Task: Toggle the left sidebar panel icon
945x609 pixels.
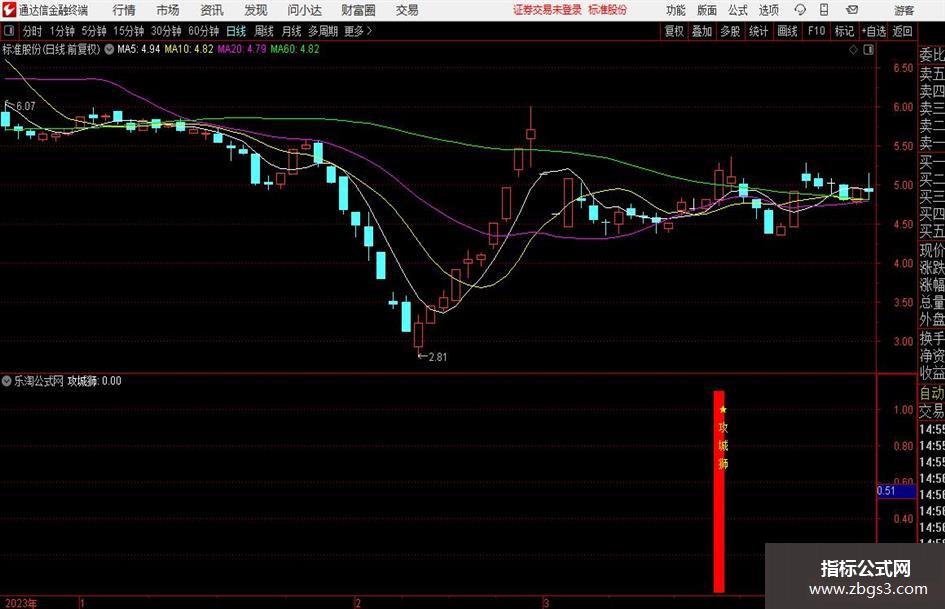Action: (x=9, y=31)
